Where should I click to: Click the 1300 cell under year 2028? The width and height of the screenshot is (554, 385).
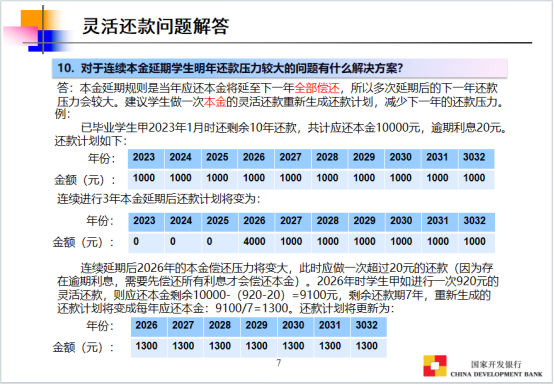tap(222, 347)
